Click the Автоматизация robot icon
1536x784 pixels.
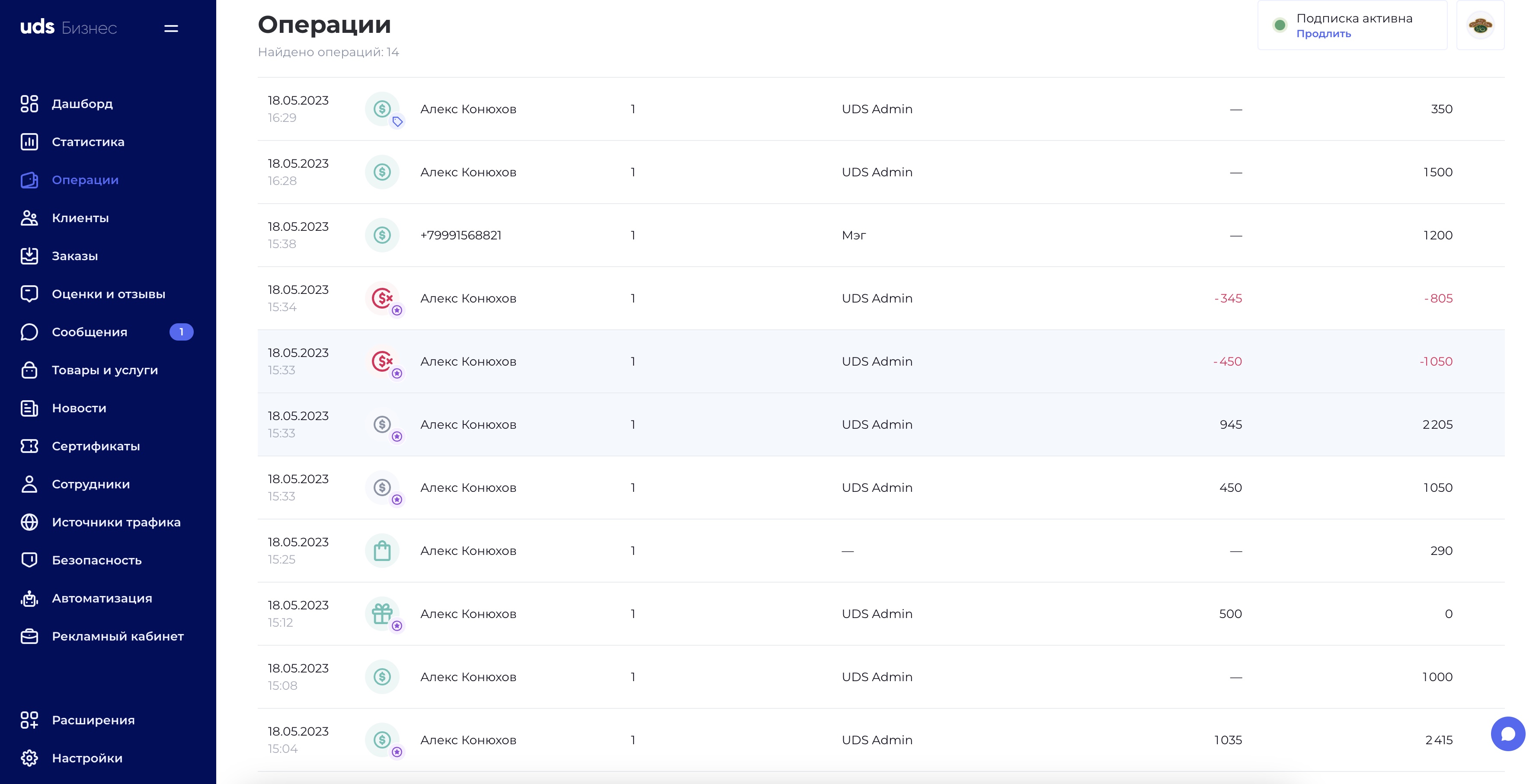coord(29,599)
